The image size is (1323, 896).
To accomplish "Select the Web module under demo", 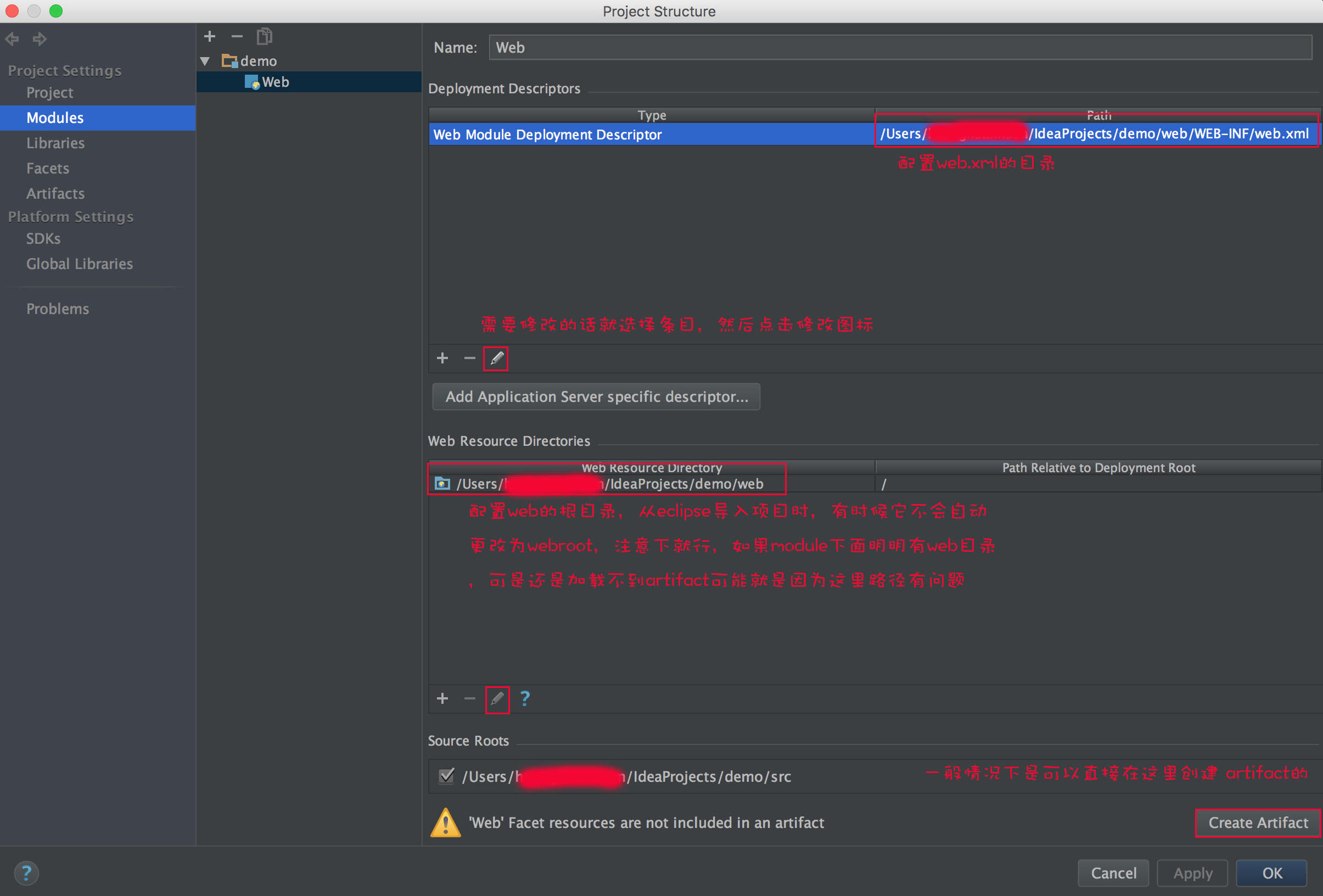I will coord(276,82).
